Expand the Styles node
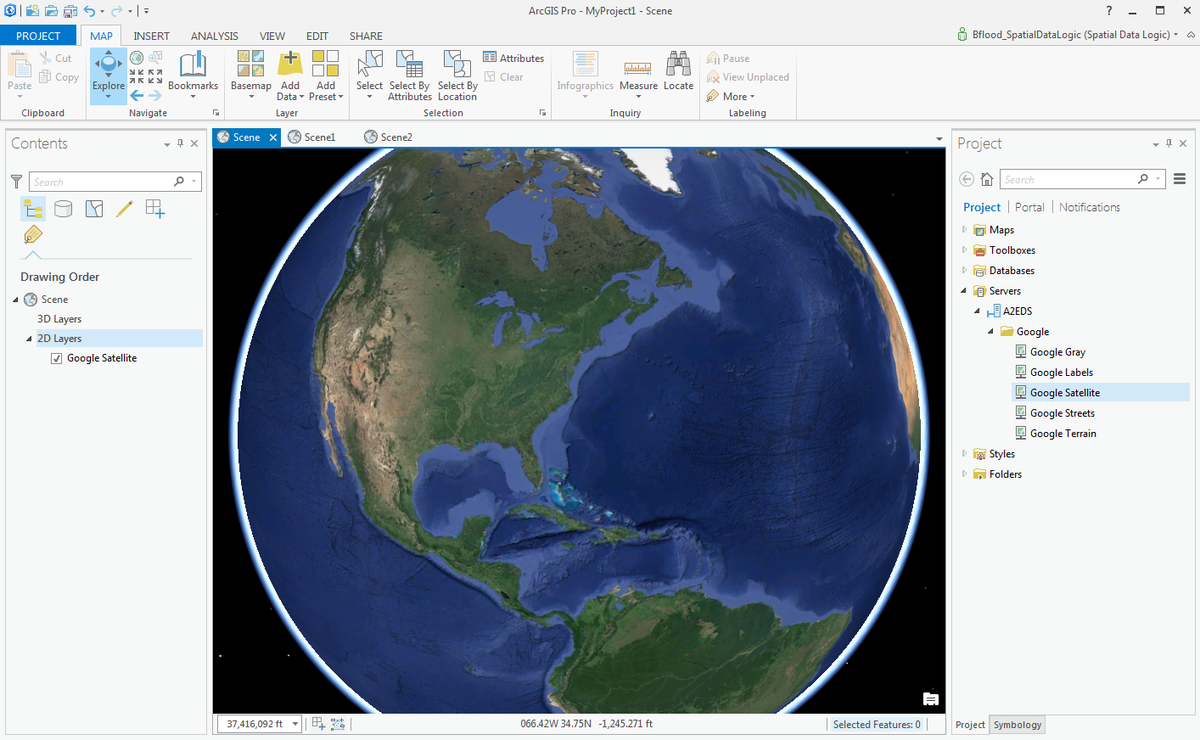Viewport: 1200px width, 740px height. 964,454
